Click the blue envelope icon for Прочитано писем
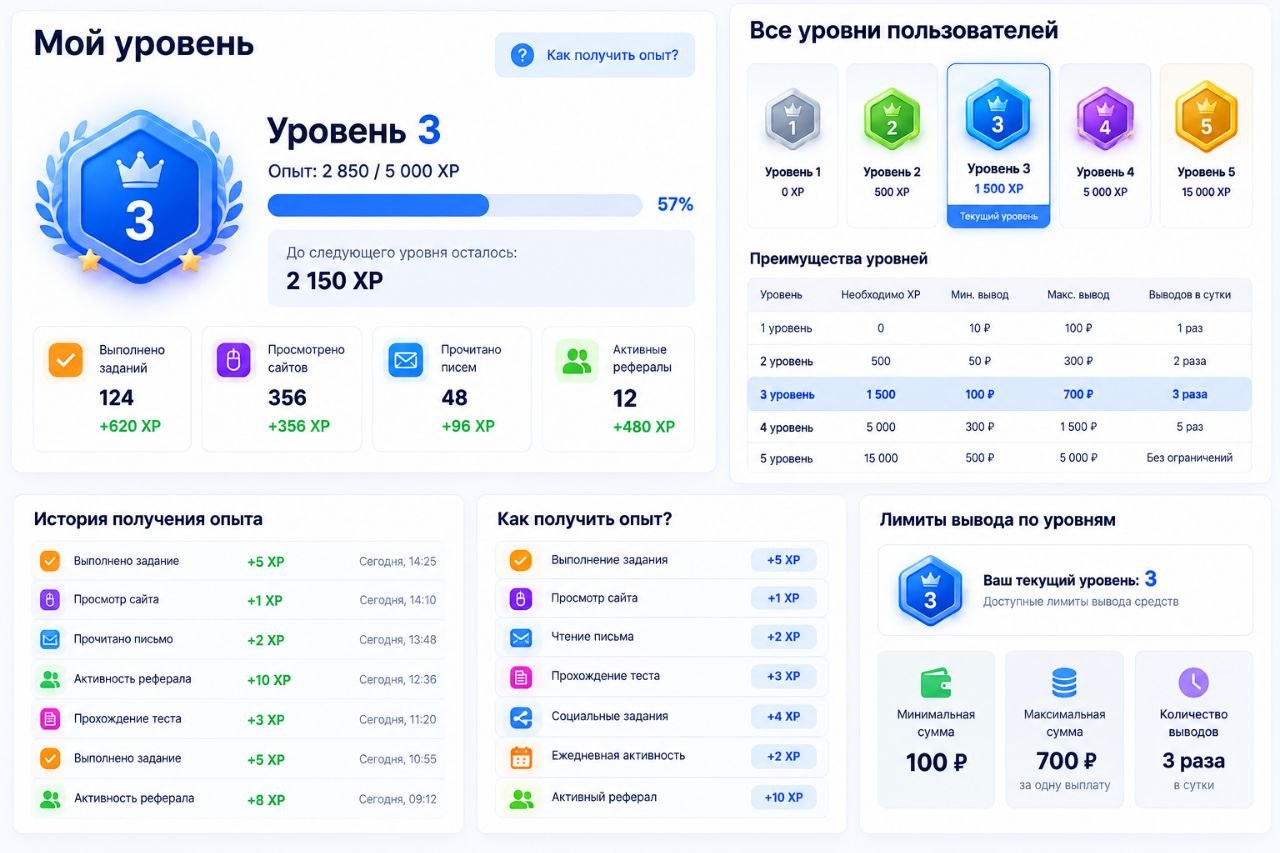Screen dimensions: 1280x853 pos(406,360)
